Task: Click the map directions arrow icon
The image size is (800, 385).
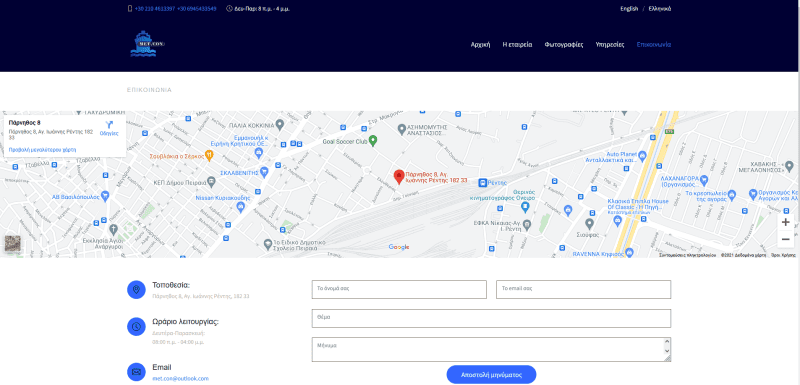Action: point(109,125)
